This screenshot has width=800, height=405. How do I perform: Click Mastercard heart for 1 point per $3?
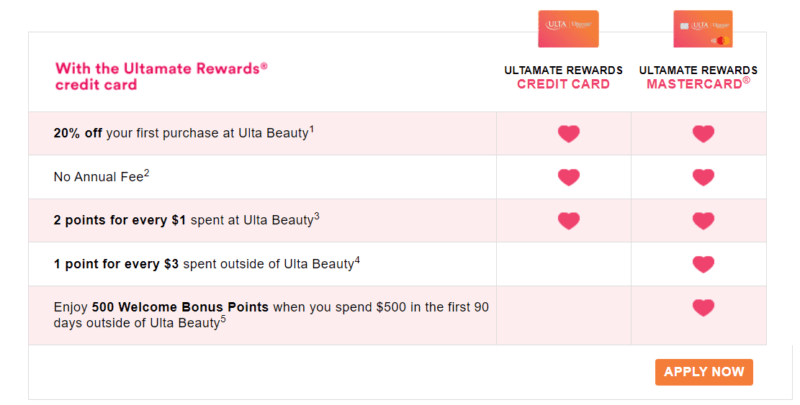click(x=703, y=264)
